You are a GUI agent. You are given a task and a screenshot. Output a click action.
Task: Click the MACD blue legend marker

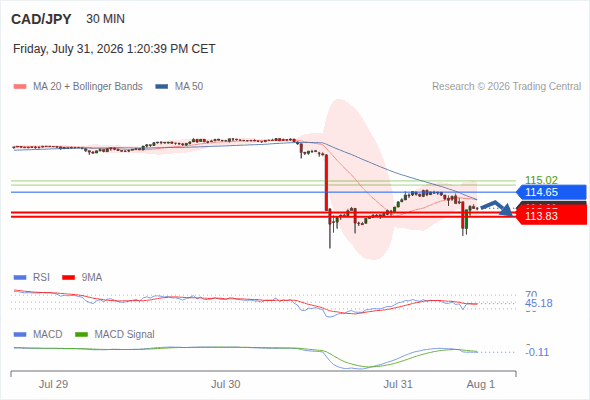(20, 335)
